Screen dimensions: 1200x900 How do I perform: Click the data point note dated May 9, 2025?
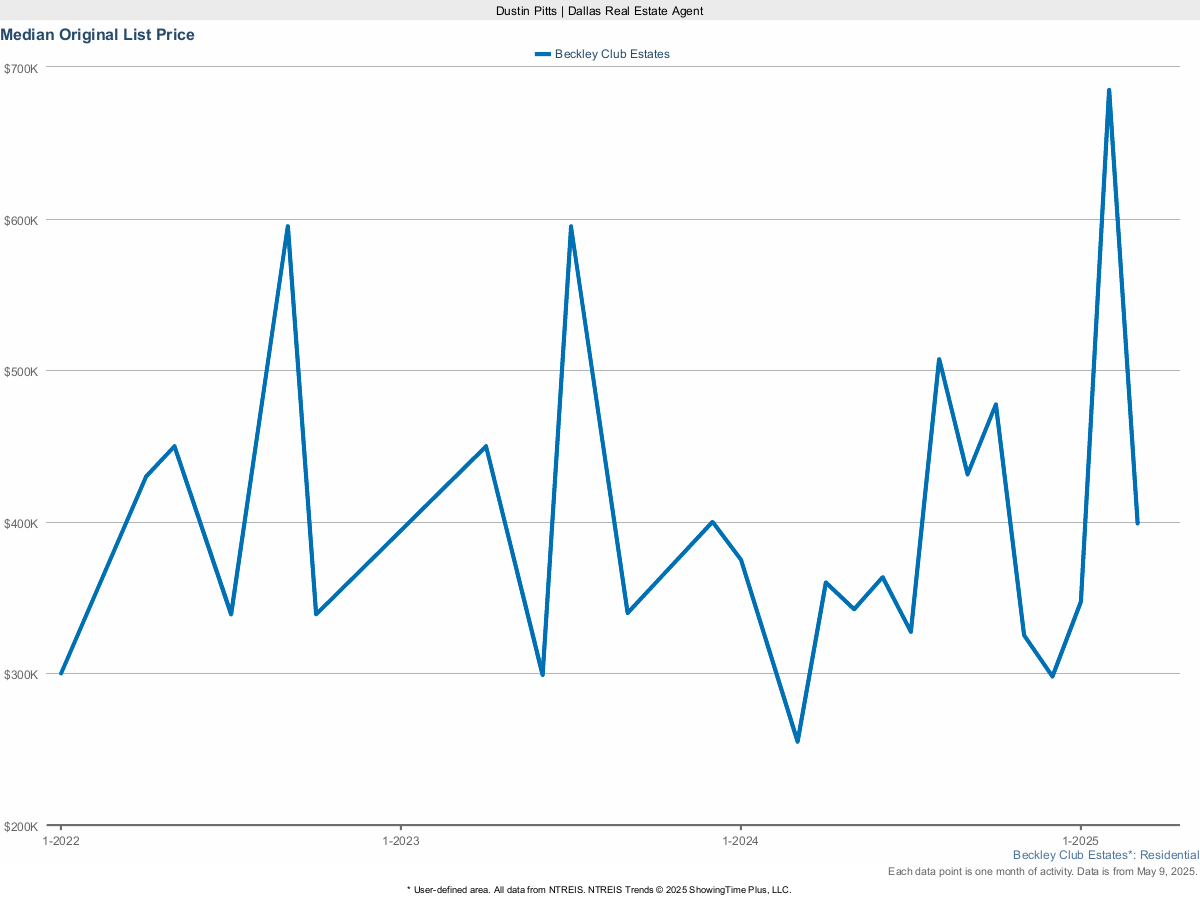click(1043, 872)
